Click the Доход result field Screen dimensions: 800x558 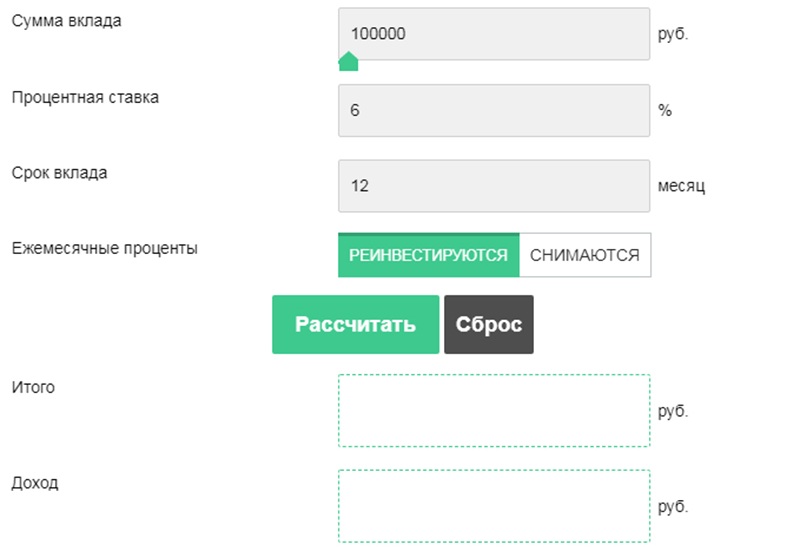pos(494,505)
